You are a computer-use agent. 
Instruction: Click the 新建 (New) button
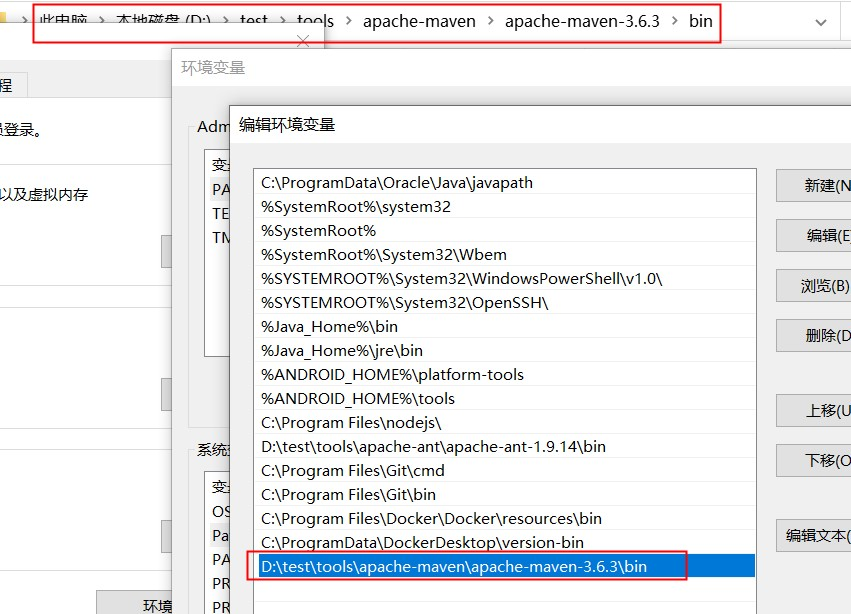tap(814, 186)
